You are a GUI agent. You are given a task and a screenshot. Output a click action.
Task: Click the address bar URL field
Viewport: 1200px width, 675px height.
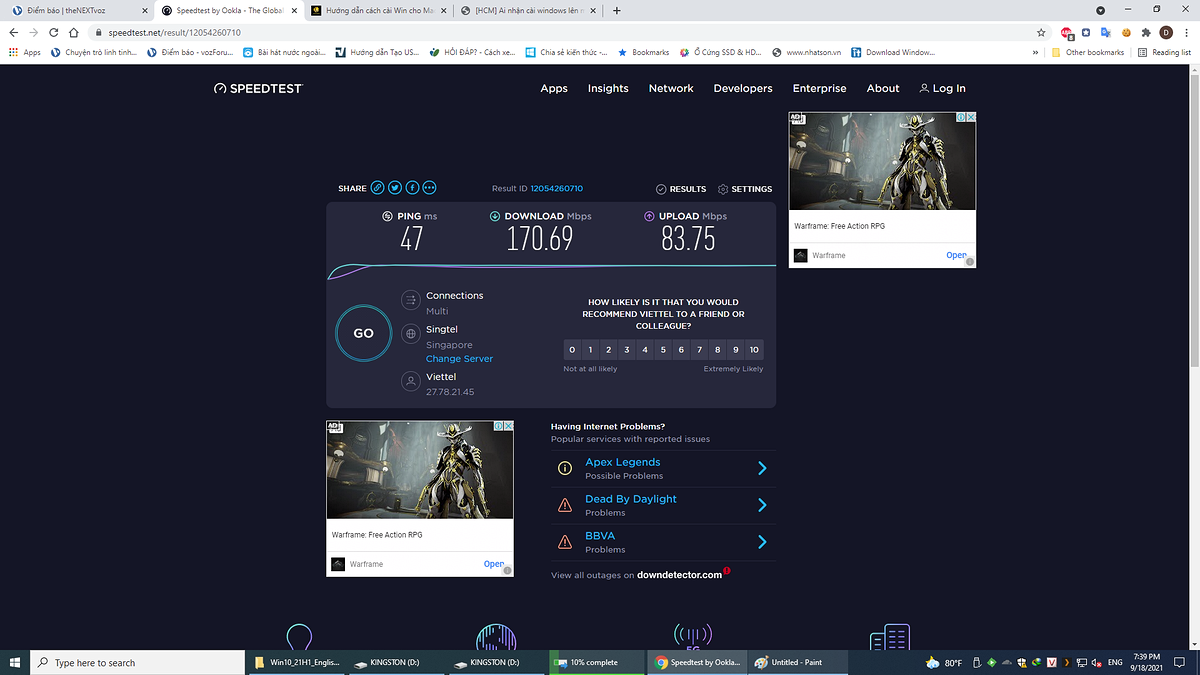coord(560,32)
